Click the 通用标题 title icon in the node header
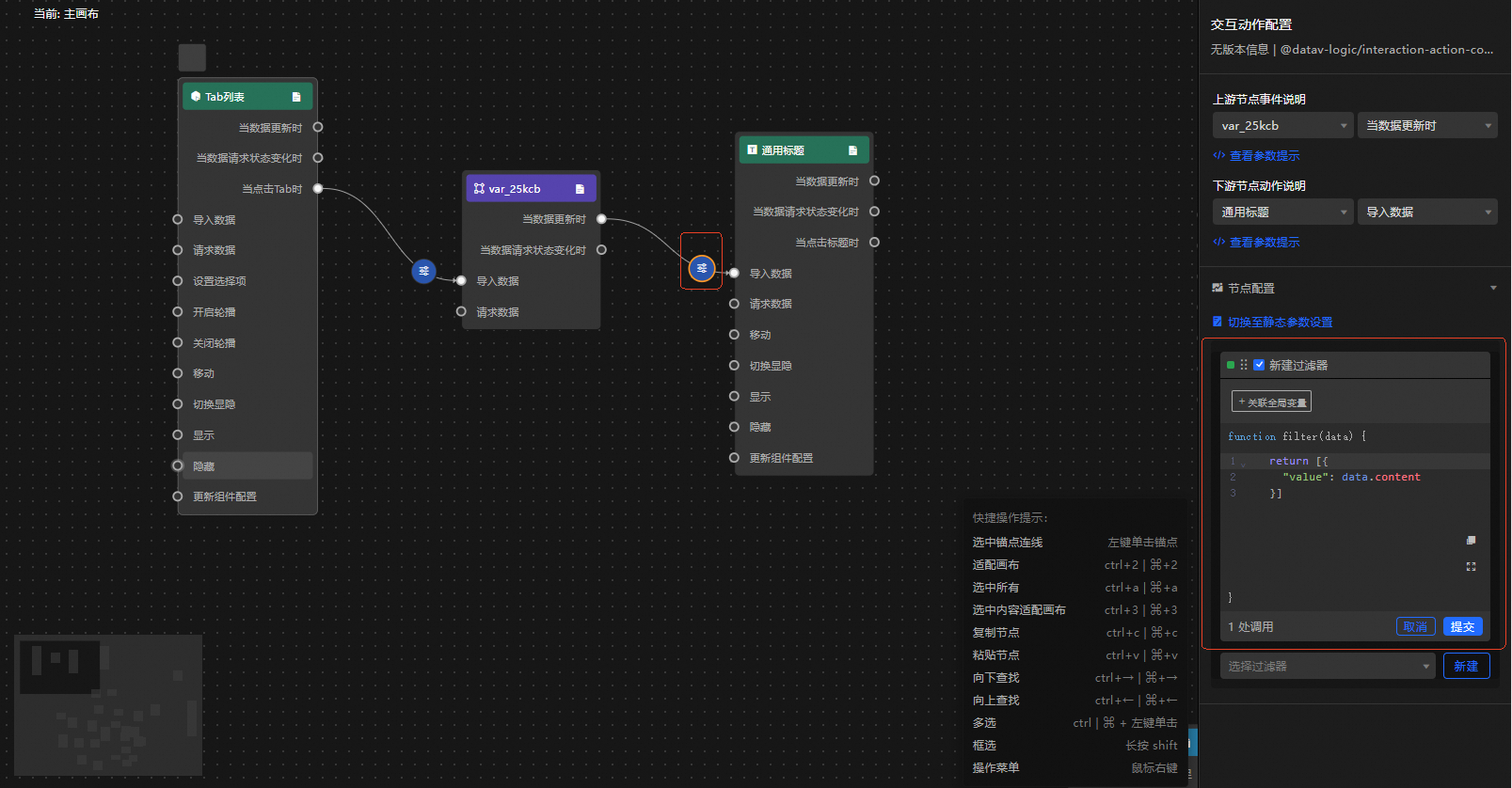The width and height of the screenshot is (1512, 788). pyautogui.click(x=753, y=150)
